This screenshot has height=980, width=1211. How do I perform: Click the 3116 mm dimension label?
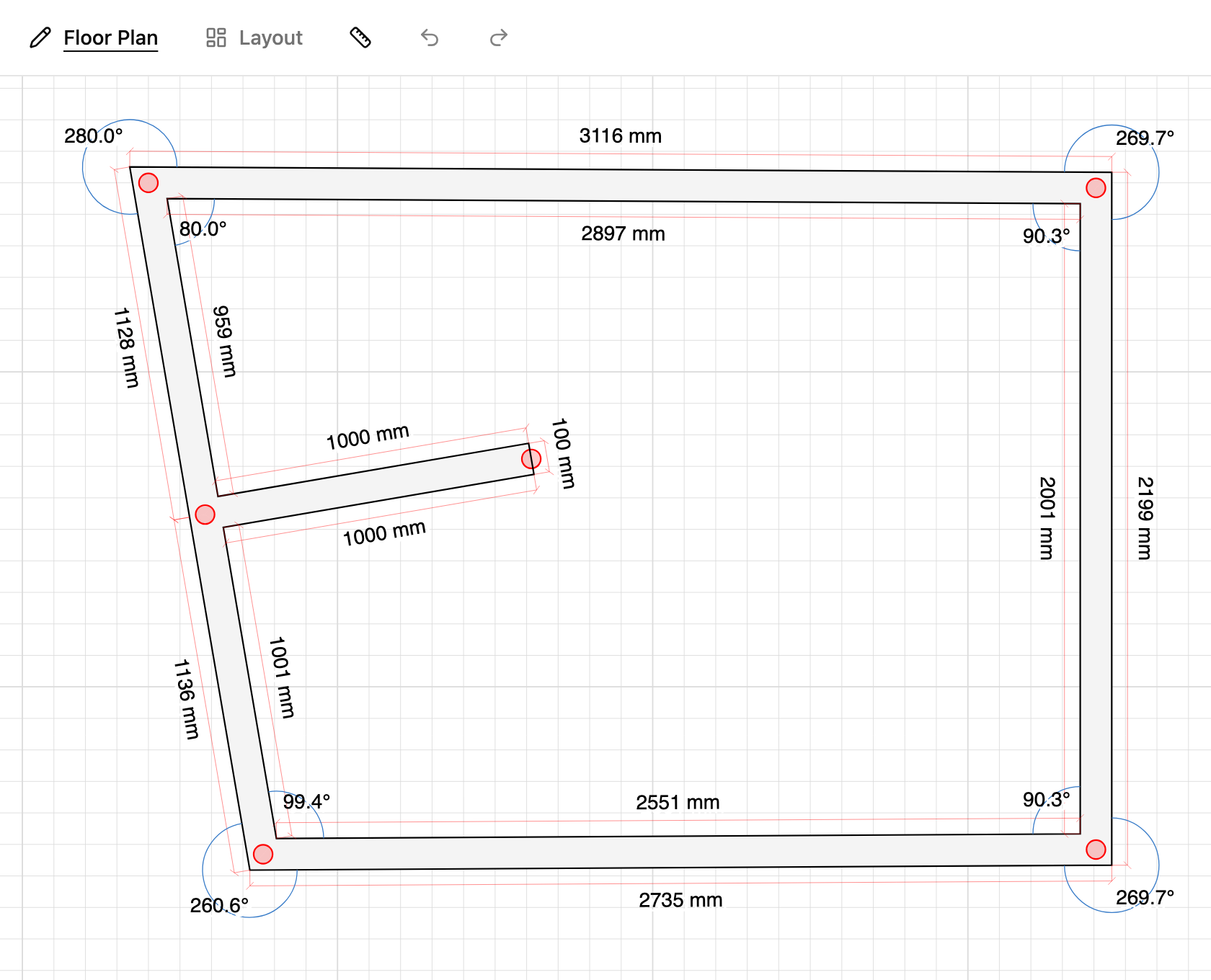pos(621,136)
